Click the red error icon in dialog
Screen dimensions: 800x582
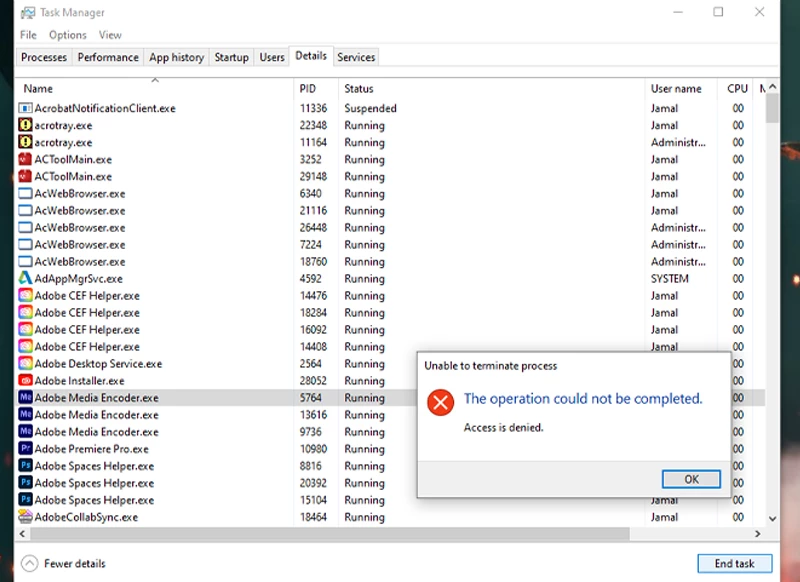[440, 402]
